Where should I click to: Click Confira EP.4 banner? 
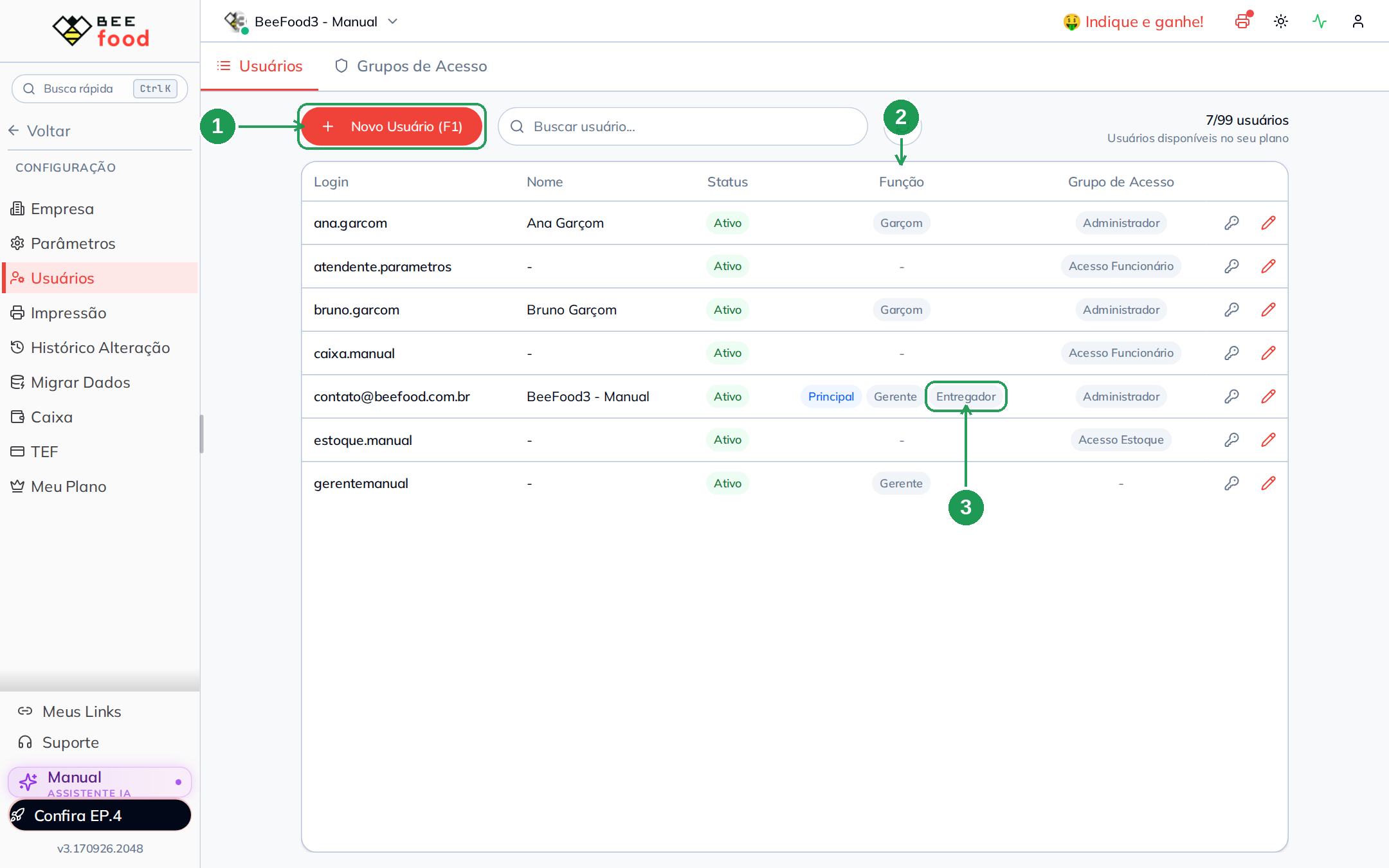coord(100,815)
